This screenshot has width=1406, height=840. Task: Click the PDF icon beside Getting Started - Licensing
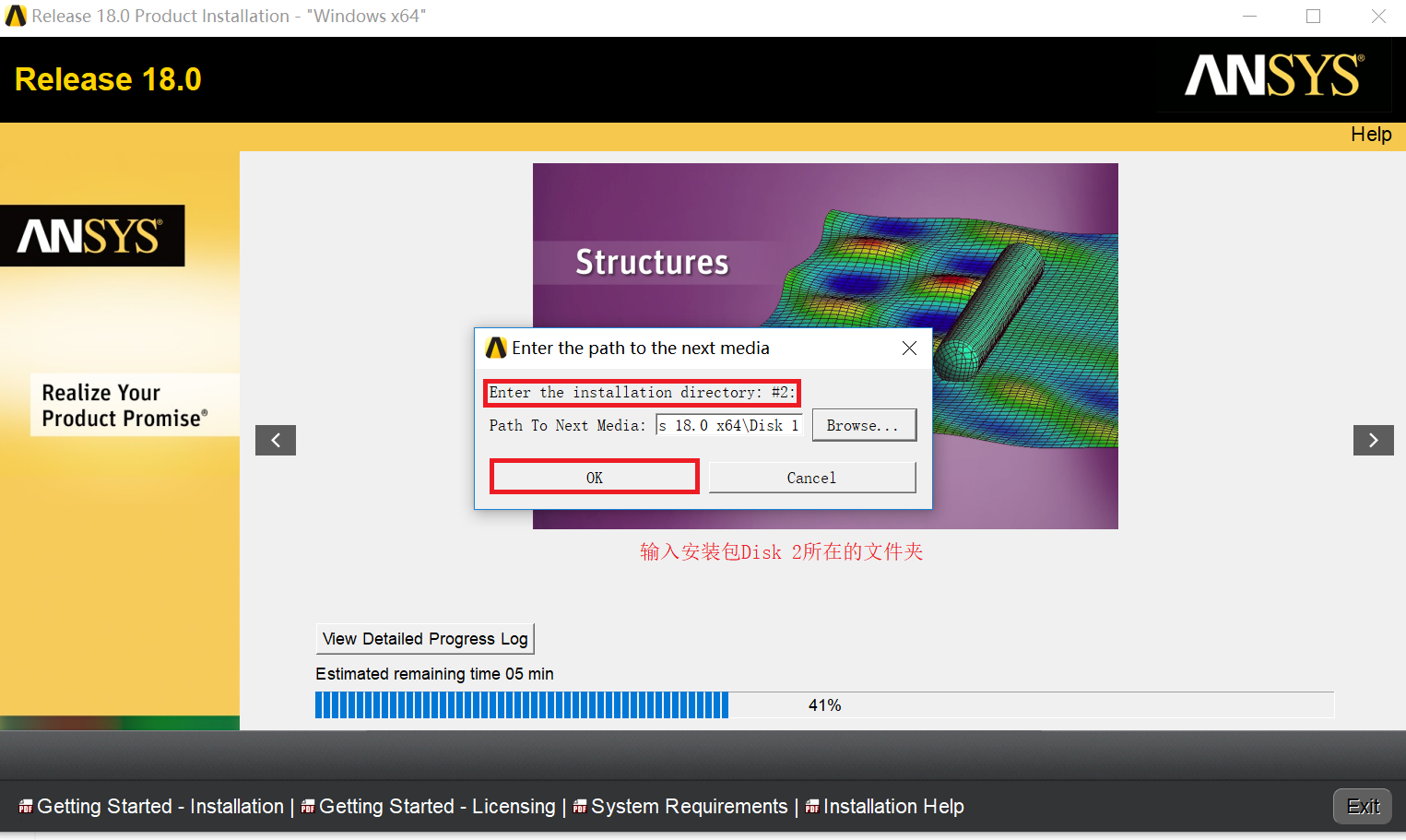click(308, 807)
